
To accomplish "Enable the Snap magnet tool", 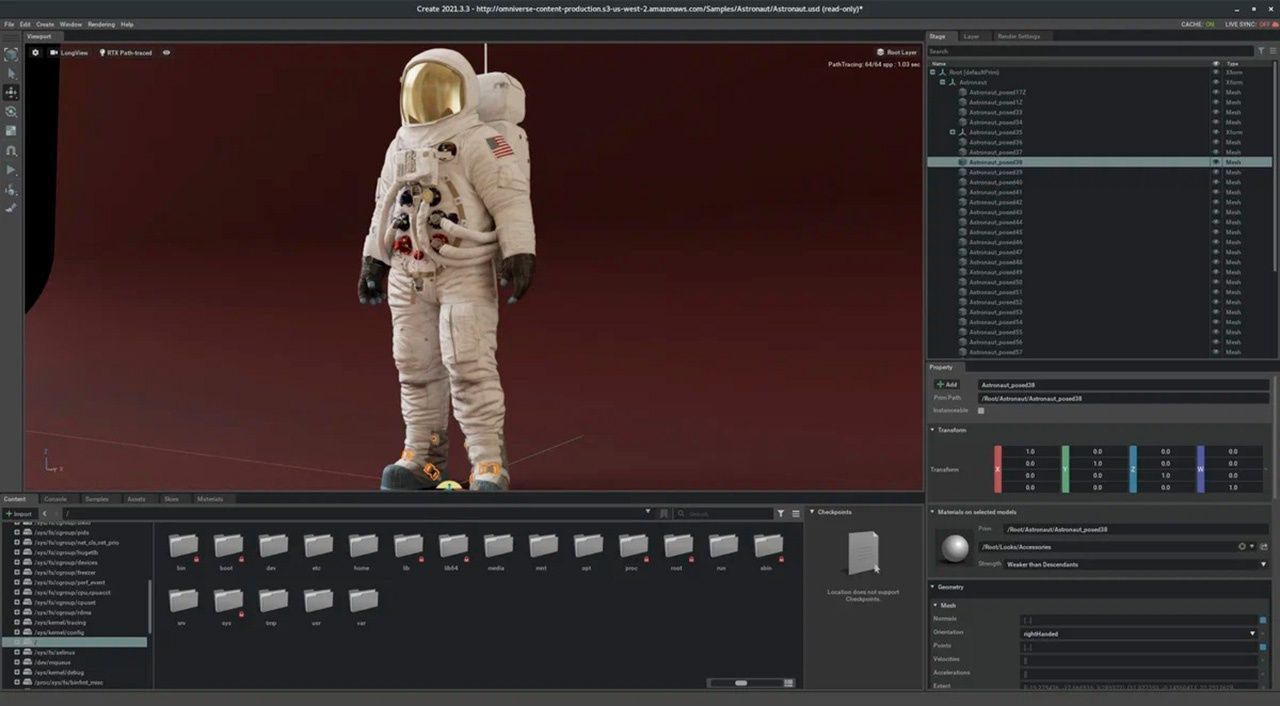I will (x=11, y=150).
